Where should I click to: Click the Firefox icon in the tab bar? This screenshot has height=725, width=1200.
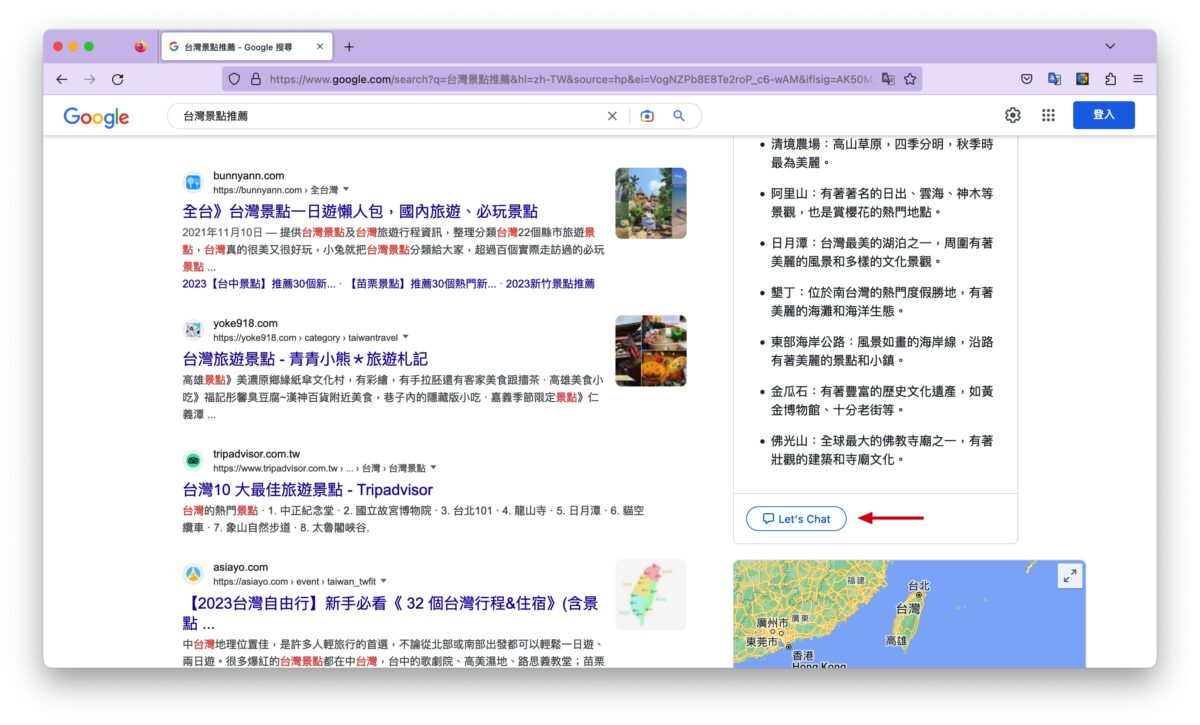pos(140,46)
